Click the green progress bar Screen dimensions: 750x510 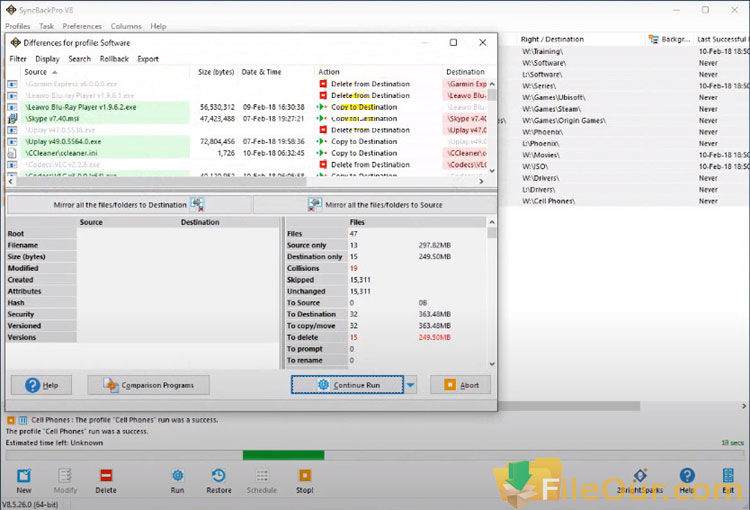[x=283, y=455]
